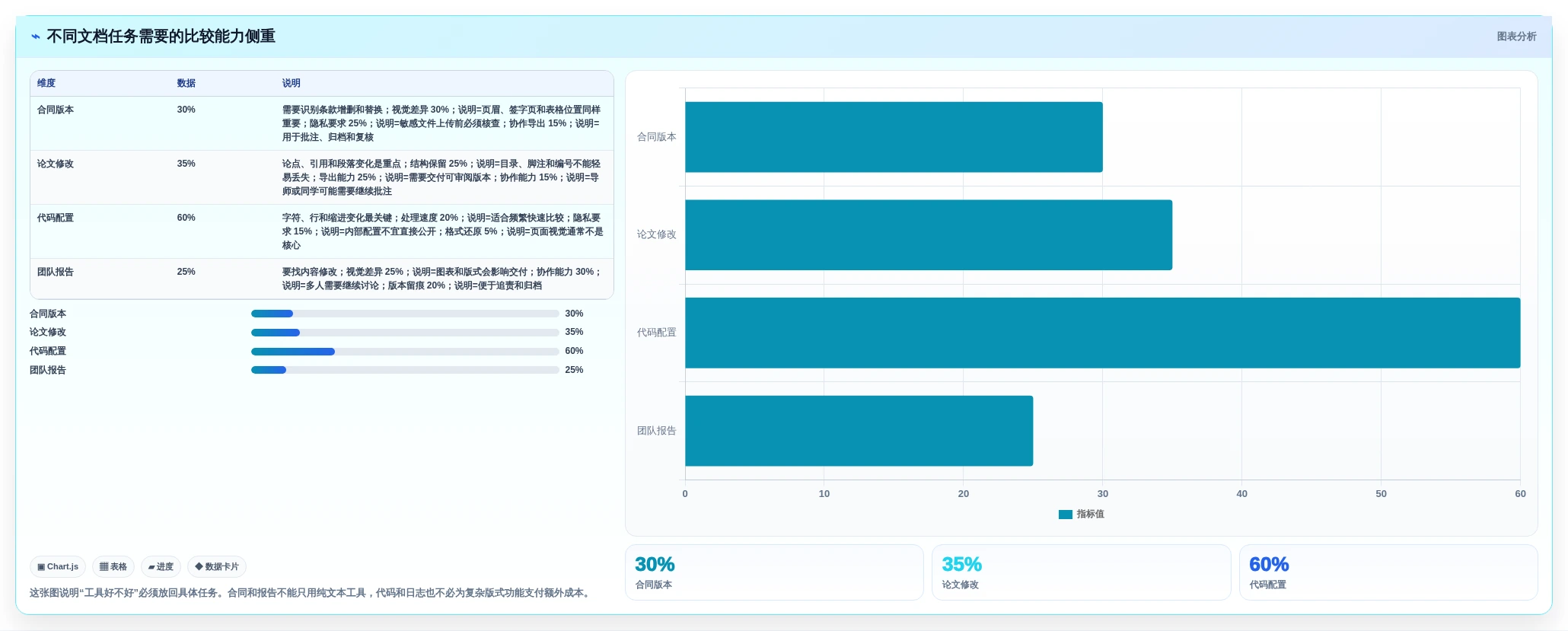Click the 60% value in the table
Image resolution: width=1568 pixels, height=631 pixels.
[x=186, y=218]
